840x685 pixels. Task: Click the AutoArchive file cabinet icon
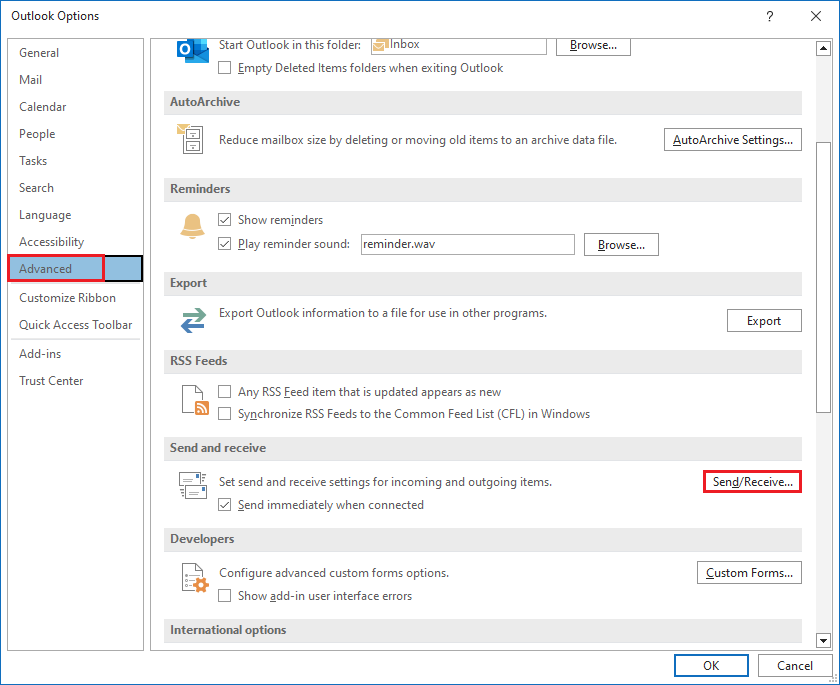click(190, 139)
